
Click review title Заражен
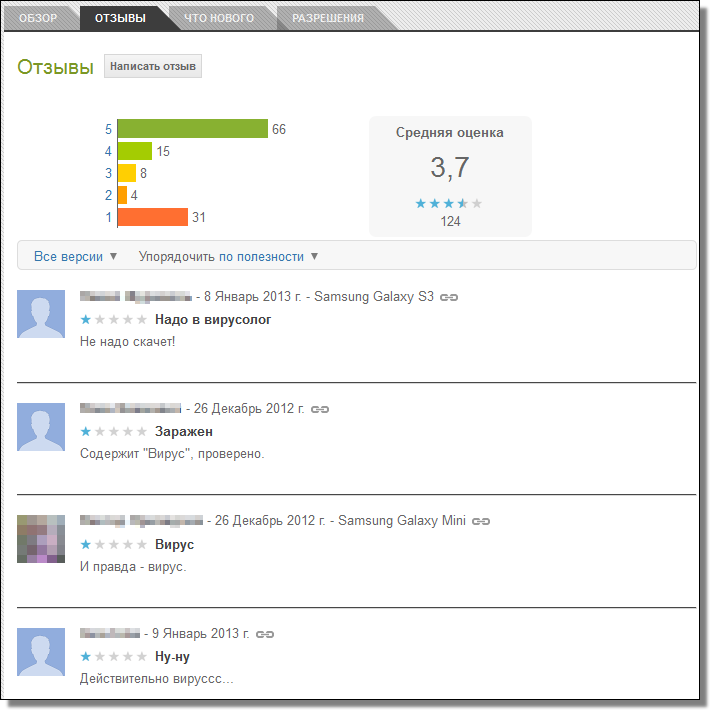[184, 432]
